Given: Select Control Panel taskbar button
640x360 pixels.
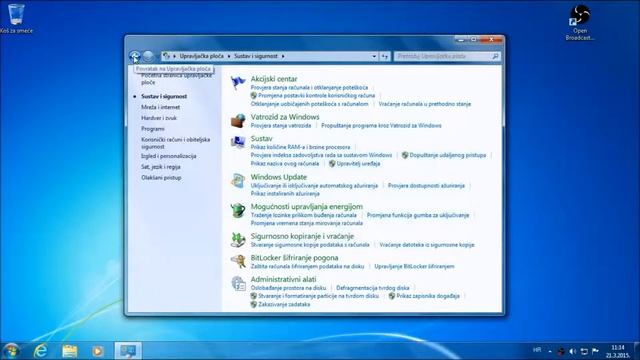Looking at the screenshot, I should (128, 351).
